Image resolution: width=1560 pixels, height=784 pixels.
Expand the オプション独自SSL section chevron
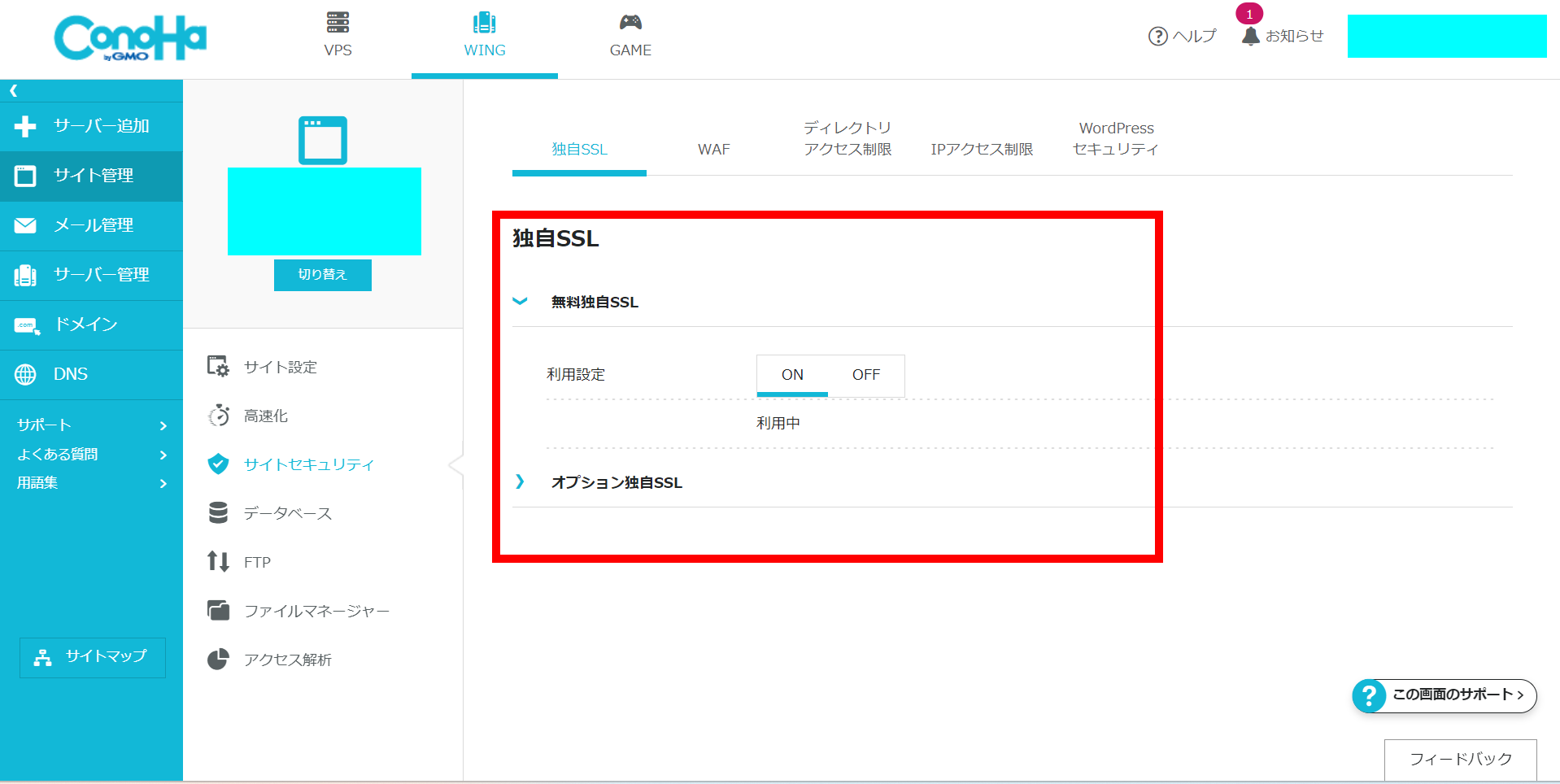(520, 481)
